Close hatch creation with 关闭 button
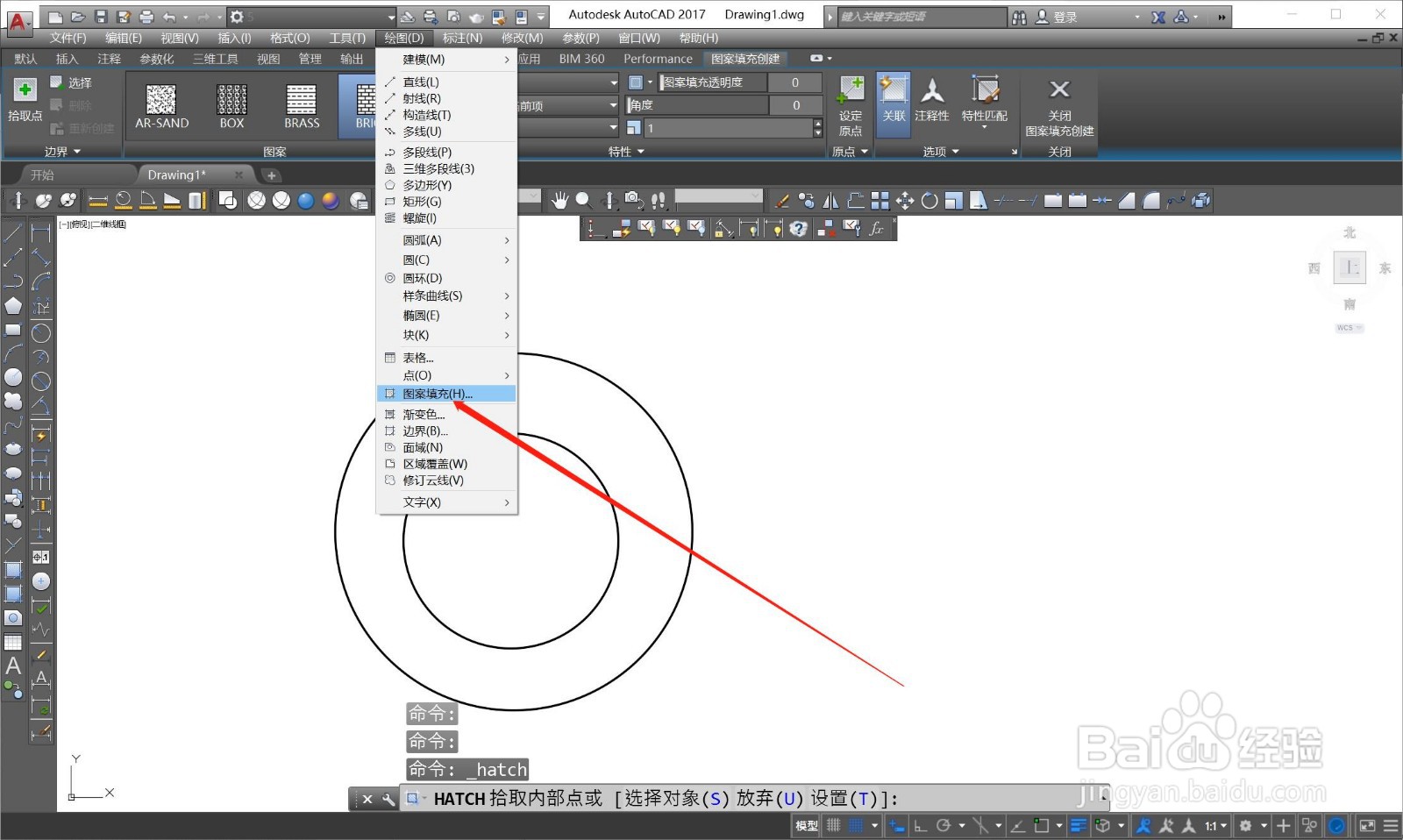Image resolution: width=1403 pixels, height=840 pixels. coord(1059,107)
